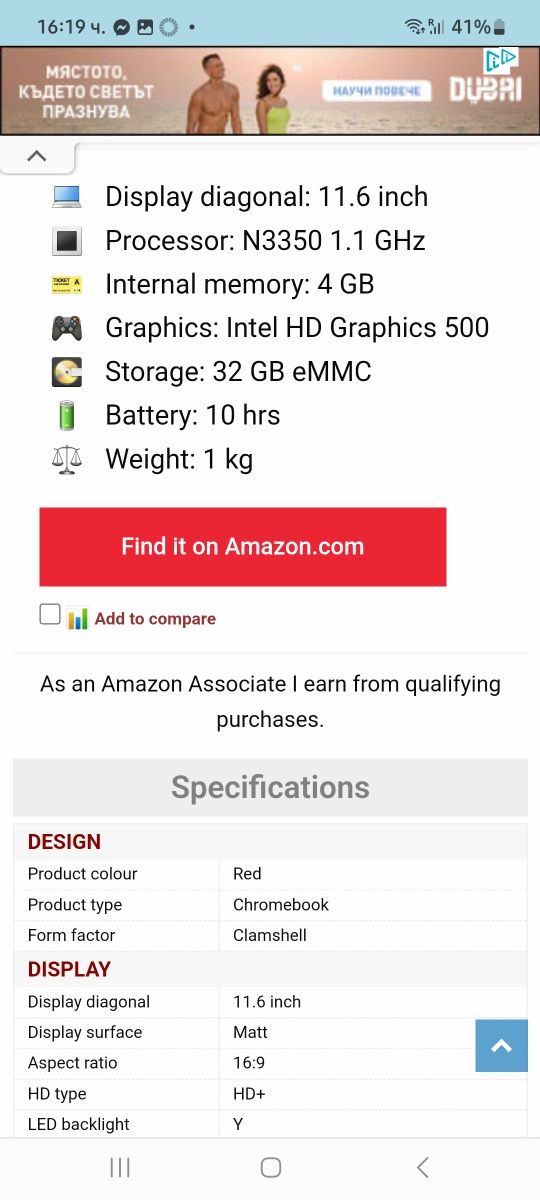Click the bar chart compare icon
Screen dimensions: 540x1200
pyautogui.click(x=78, y=619)
